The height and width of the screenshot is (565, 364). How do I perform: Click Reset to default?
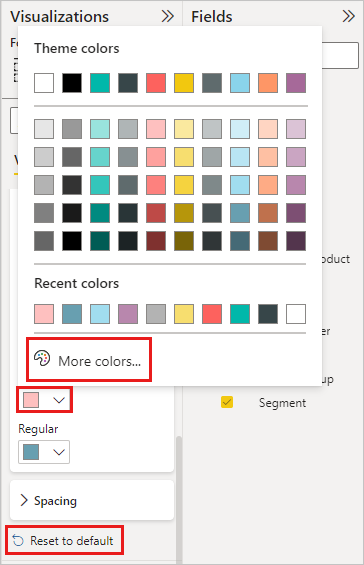coord(65,540)
